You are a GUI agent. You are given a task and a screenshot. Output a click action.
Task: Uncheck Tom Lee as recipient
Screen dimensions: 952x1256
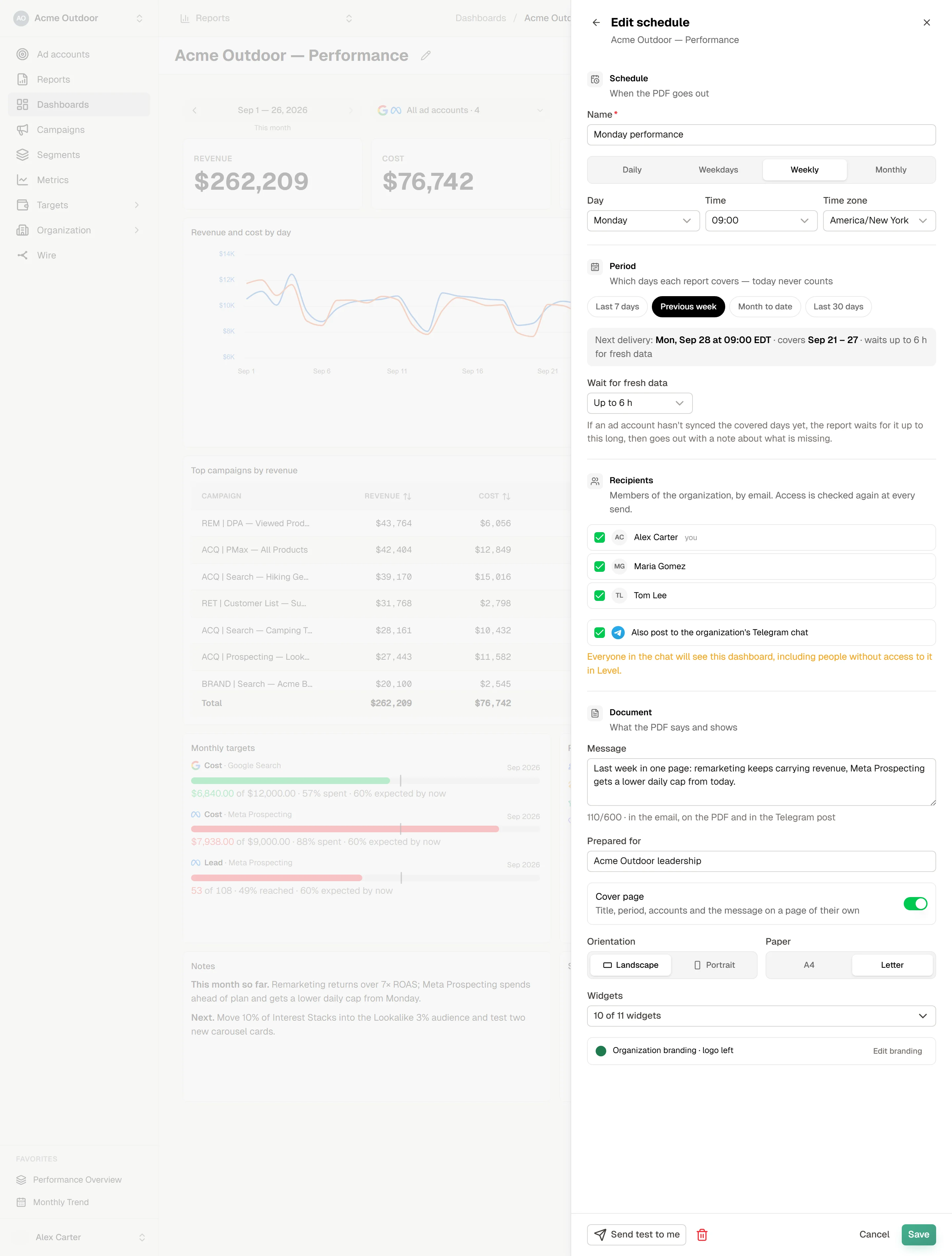599,596
